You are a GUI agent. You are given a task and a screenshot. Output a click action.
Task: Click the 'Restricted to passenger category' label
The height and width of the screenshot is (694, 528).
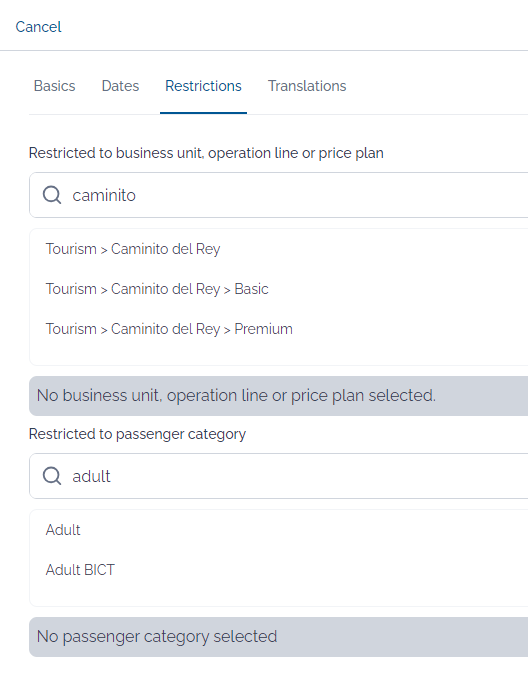point(137,434)
